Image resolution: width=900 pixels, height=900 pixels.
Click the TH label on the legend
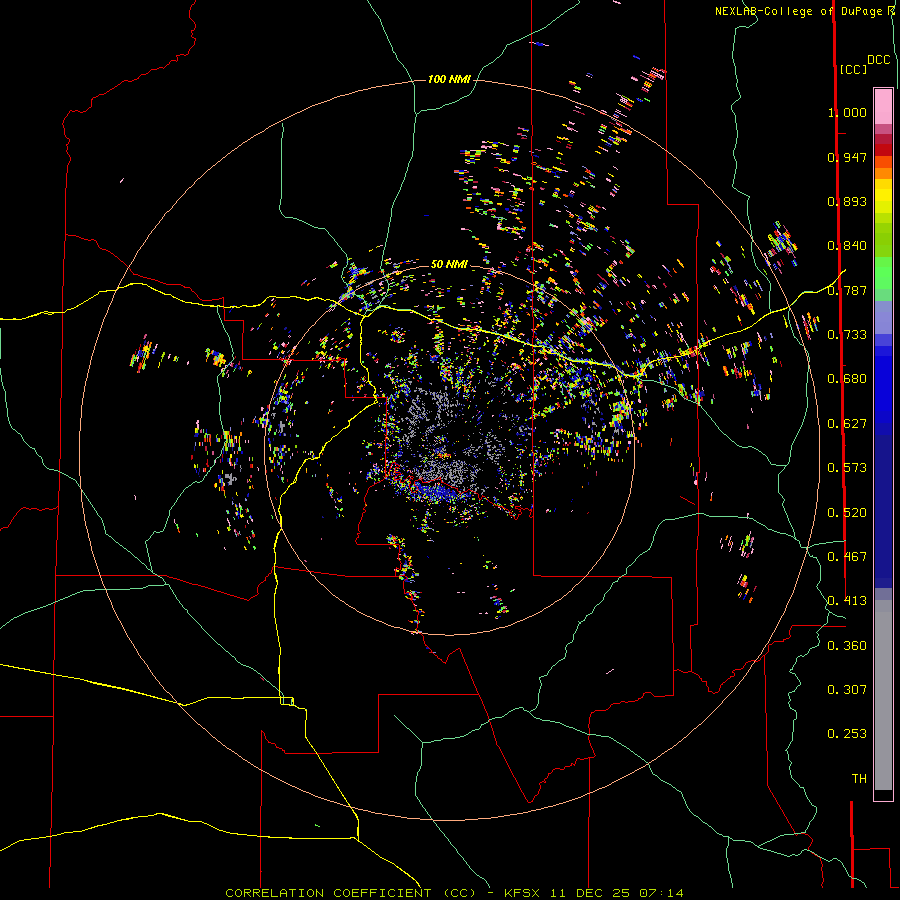[859, 779]
